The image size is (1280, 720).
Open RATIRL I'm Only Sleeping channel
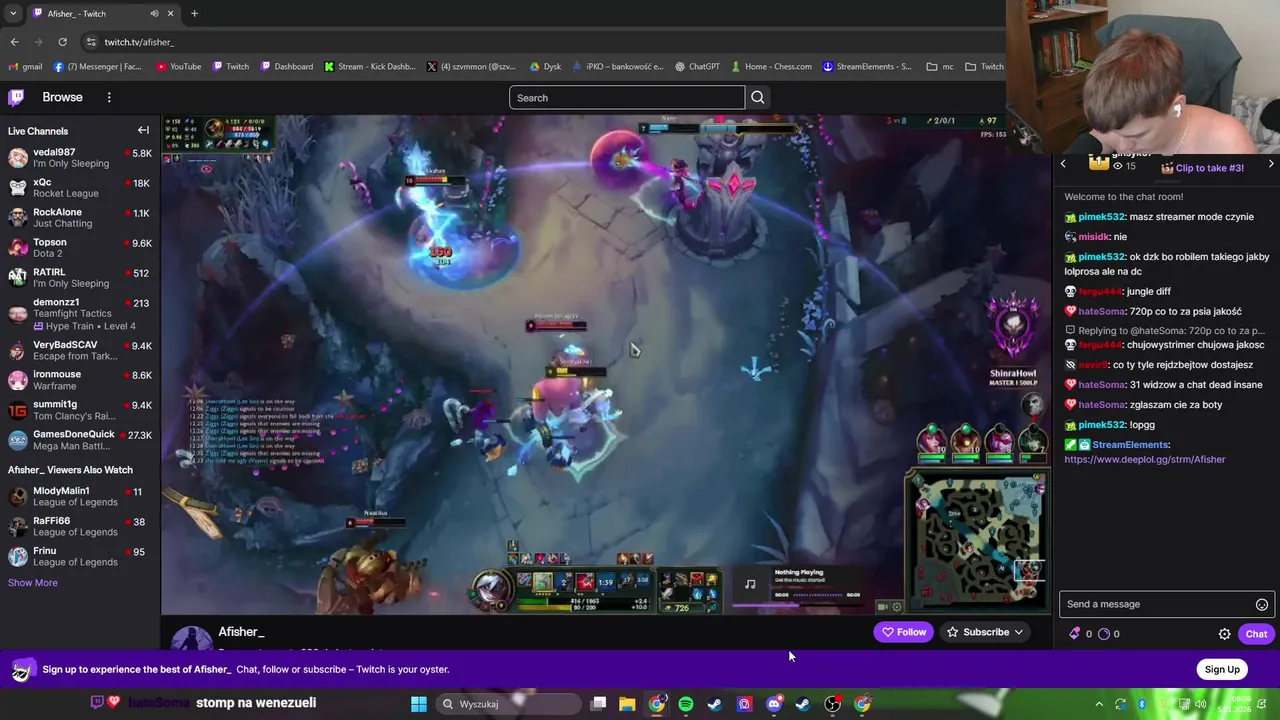(x=80, y=277)
